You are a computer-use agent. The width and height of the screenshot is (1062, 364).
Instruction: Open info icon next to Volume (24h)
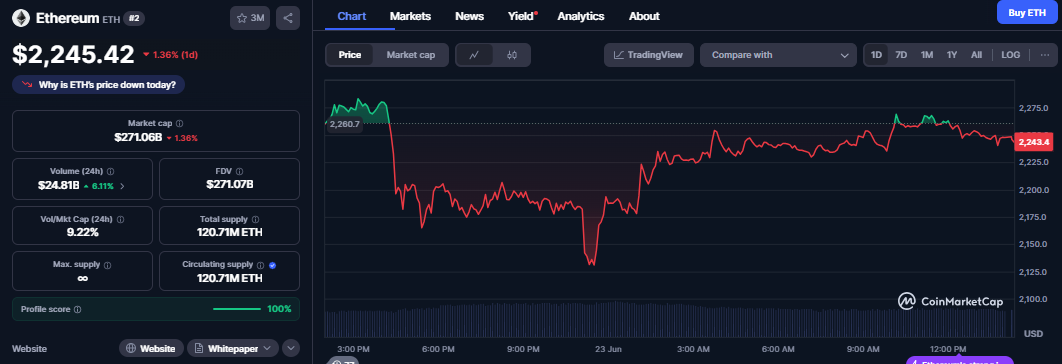110,171
